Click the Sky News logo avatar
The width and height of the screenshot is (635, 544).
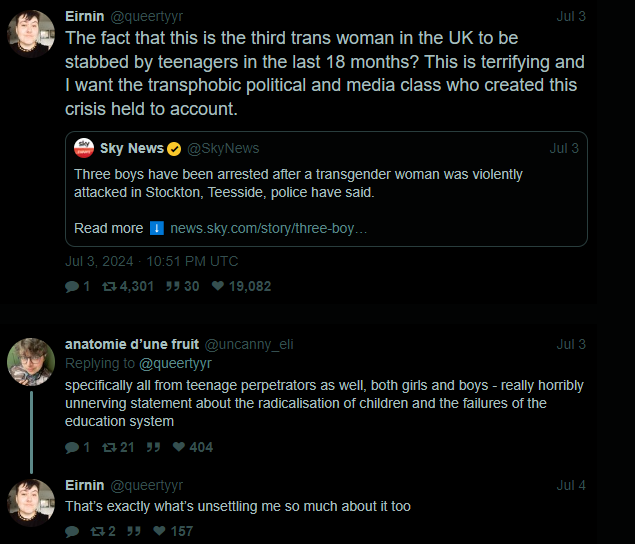(x=85, y=149)
